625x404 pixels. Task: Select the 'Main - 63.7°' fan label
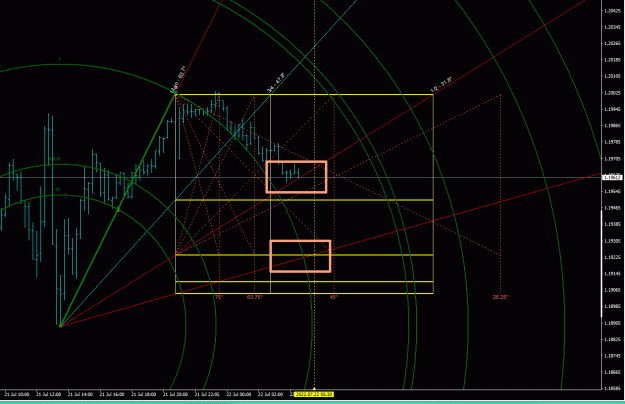(x=178, y=79)
